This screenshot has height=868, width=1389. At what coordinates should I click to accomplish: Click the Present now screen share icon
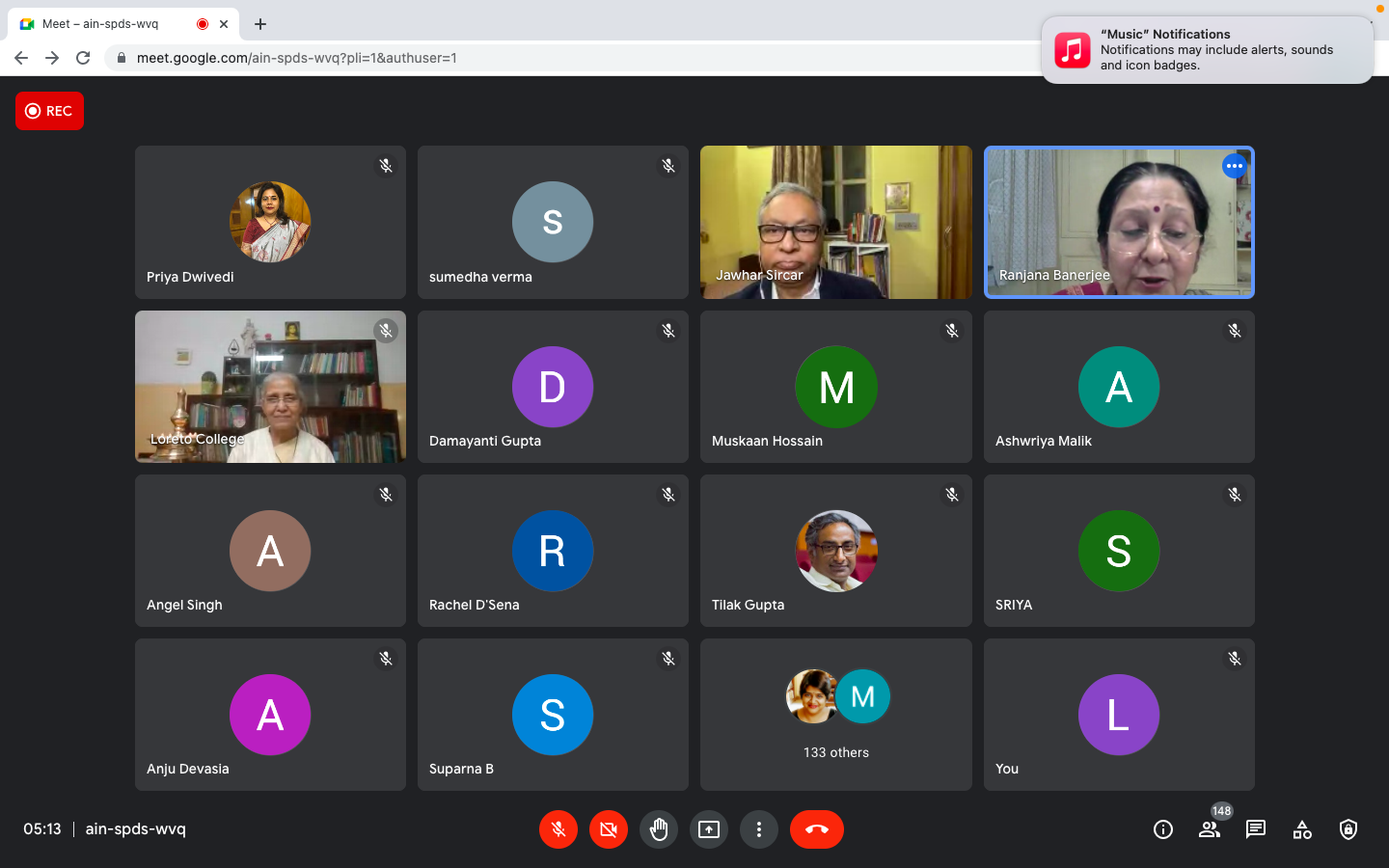(709, 829)
